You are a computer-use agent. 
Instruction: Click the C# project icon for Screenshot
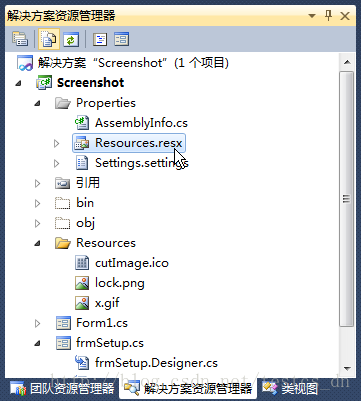[x=44, y=83]
